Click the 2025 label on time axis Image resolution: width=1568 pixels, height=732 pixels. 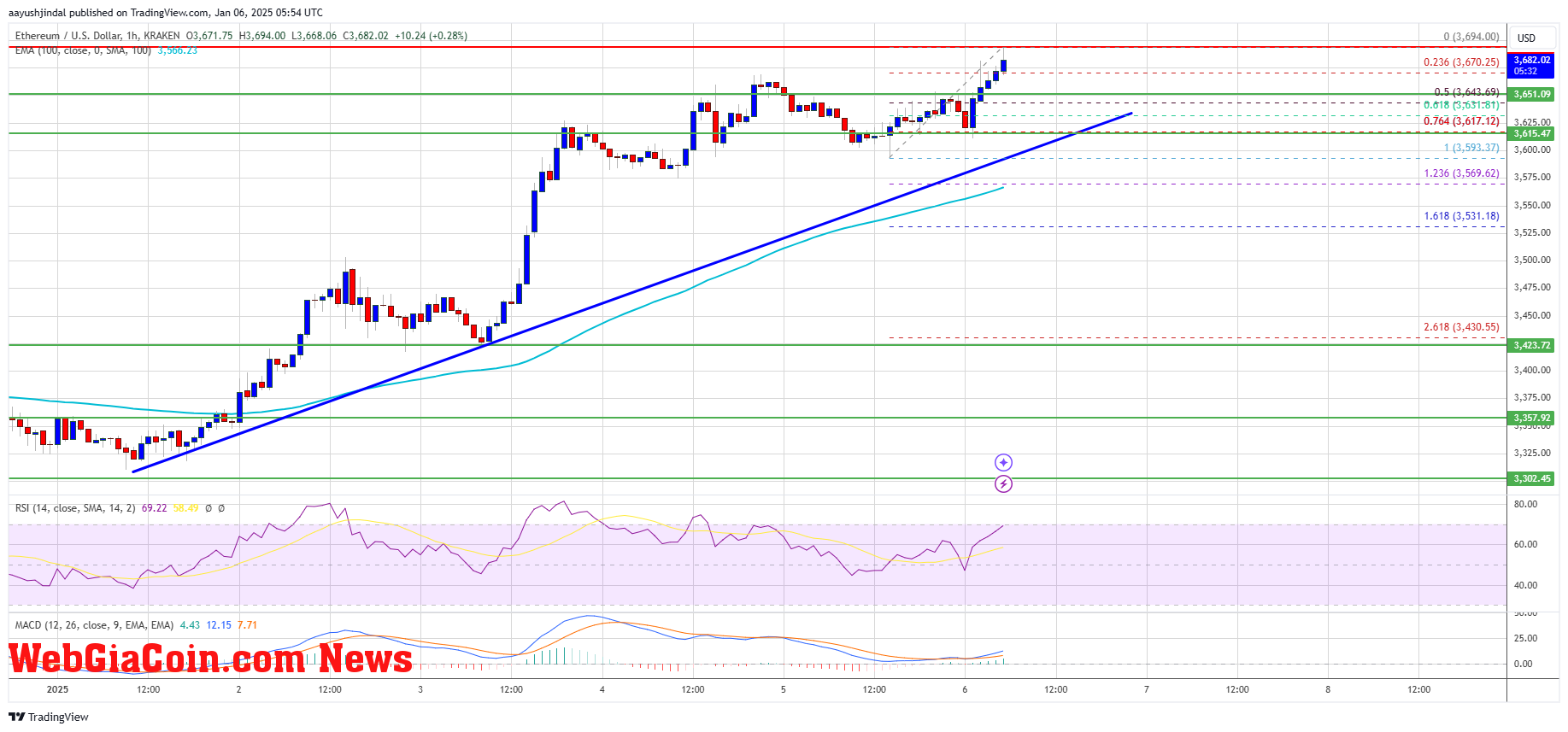click(57, 689)
